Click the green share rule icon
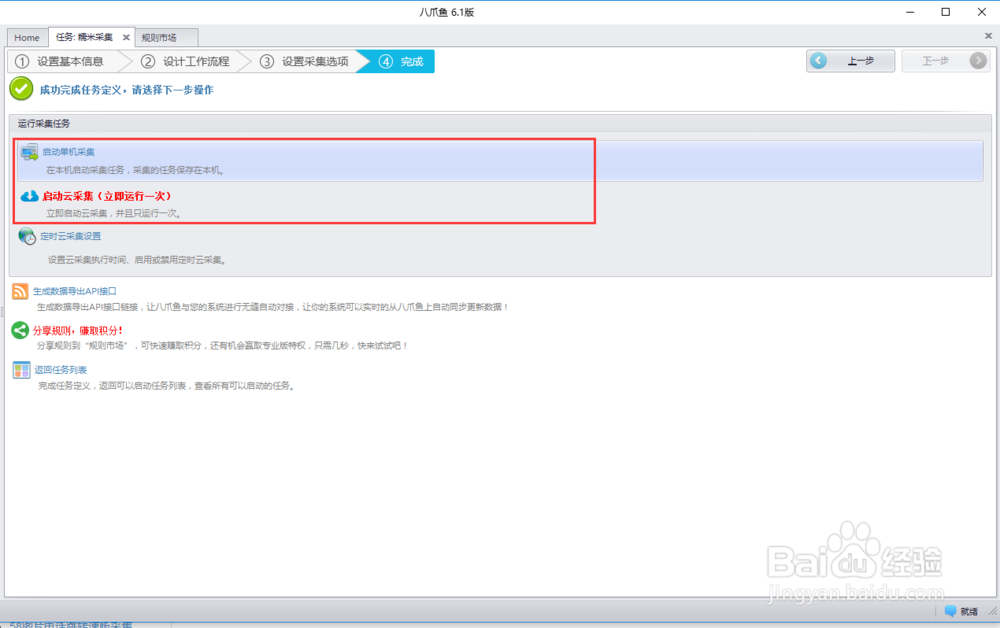This screenshot has height=628, width=1000. click(20, 330)
